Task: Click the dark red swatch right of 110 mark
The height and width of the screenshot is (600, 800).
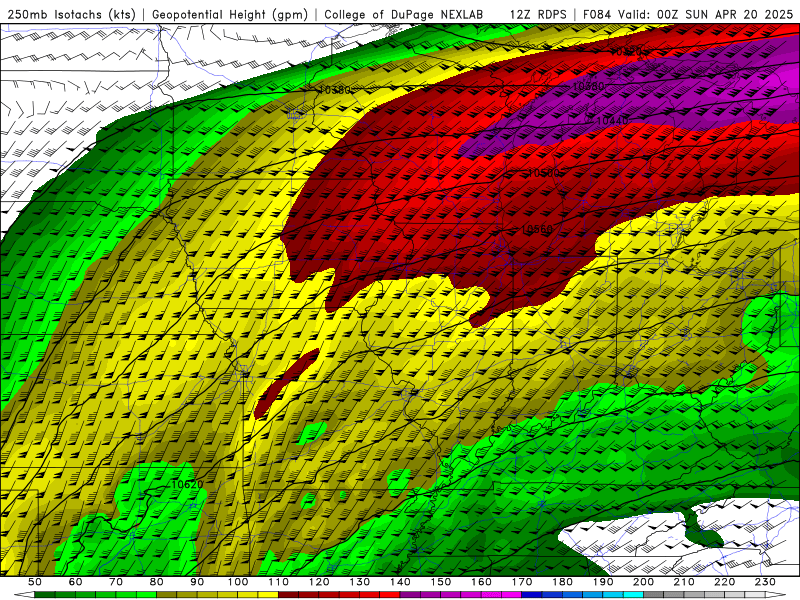Action: click(288, 595)
